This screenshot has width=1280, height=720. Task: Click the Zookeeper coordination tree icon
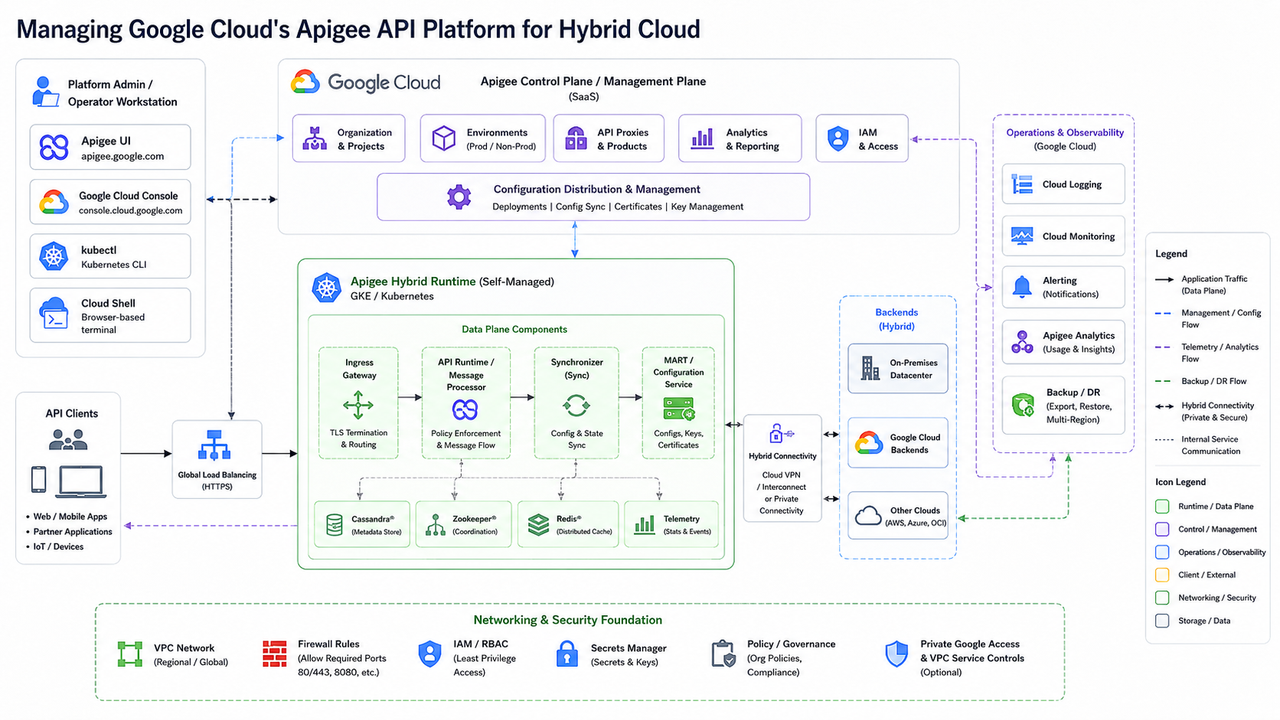pyautogui.click(x=434, y=524)
